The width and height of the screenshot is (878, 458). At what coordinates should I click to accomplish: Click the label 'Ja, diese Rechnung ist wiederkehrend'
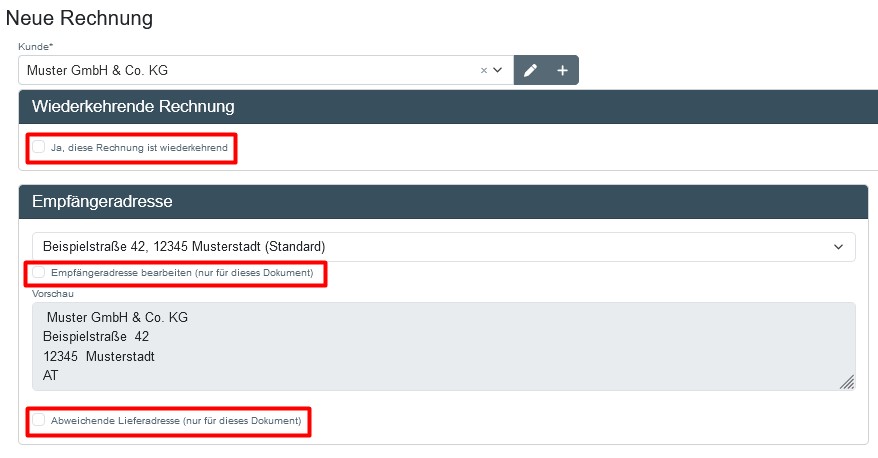pyautogui.click(x=139, y=148)
